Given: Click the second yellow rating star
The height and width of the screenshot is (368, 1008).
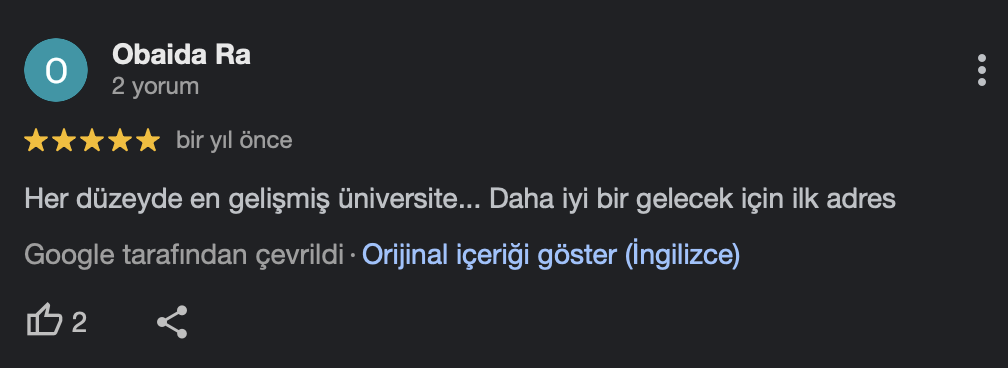Looking at the screenshot, I should (x=64, y=140).
